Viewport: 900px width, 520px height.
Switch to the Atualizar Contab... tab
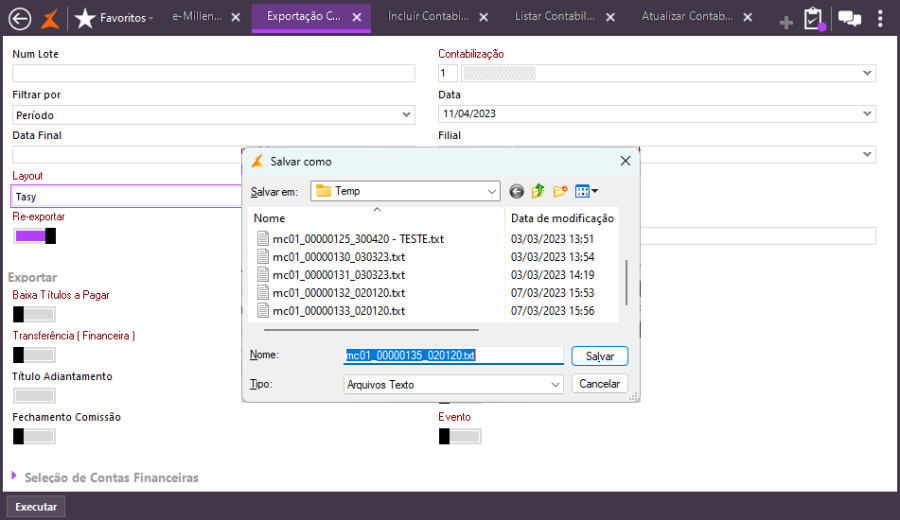click(x=687, y=17)
